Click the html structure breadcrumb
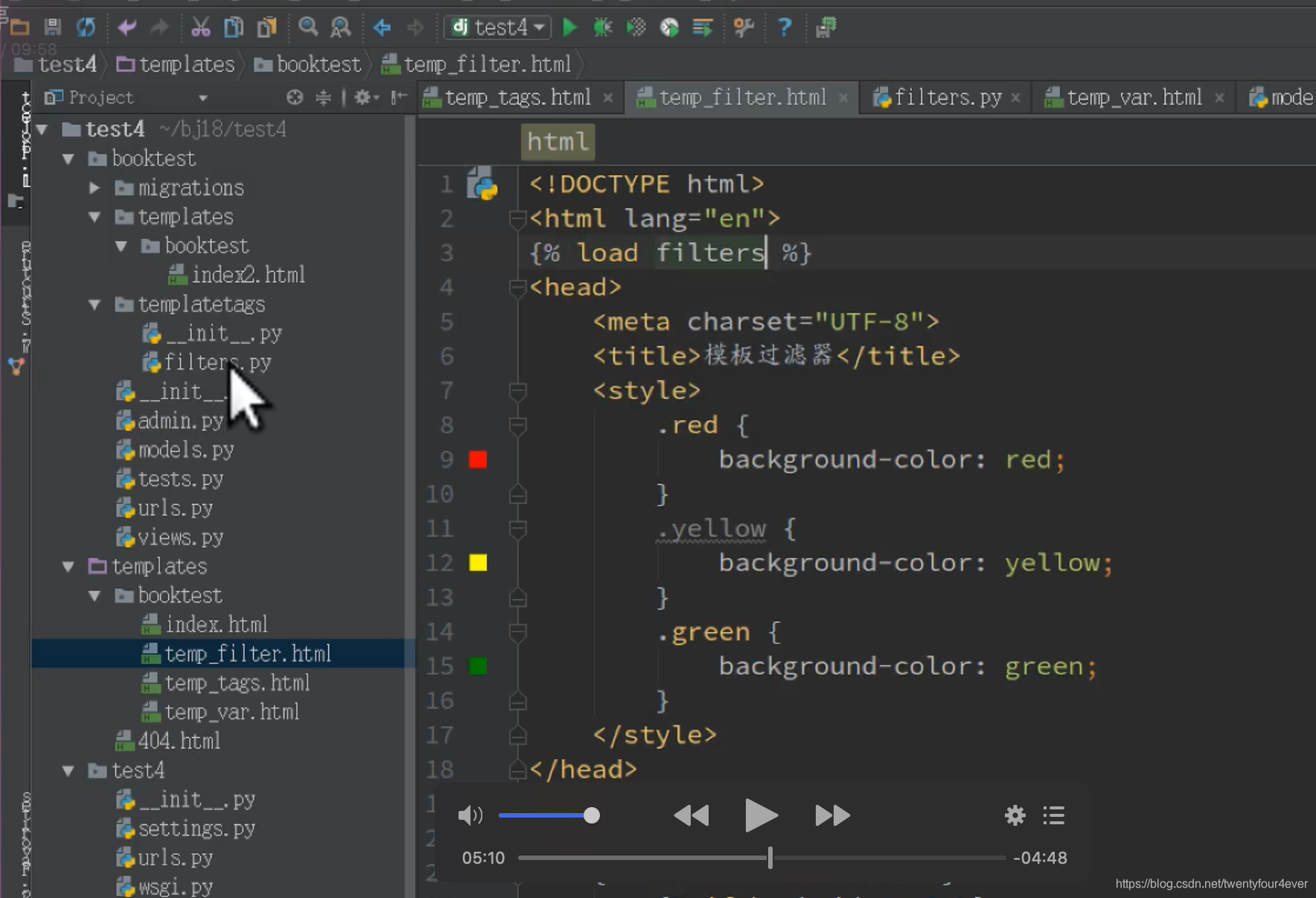 (558, 141)
